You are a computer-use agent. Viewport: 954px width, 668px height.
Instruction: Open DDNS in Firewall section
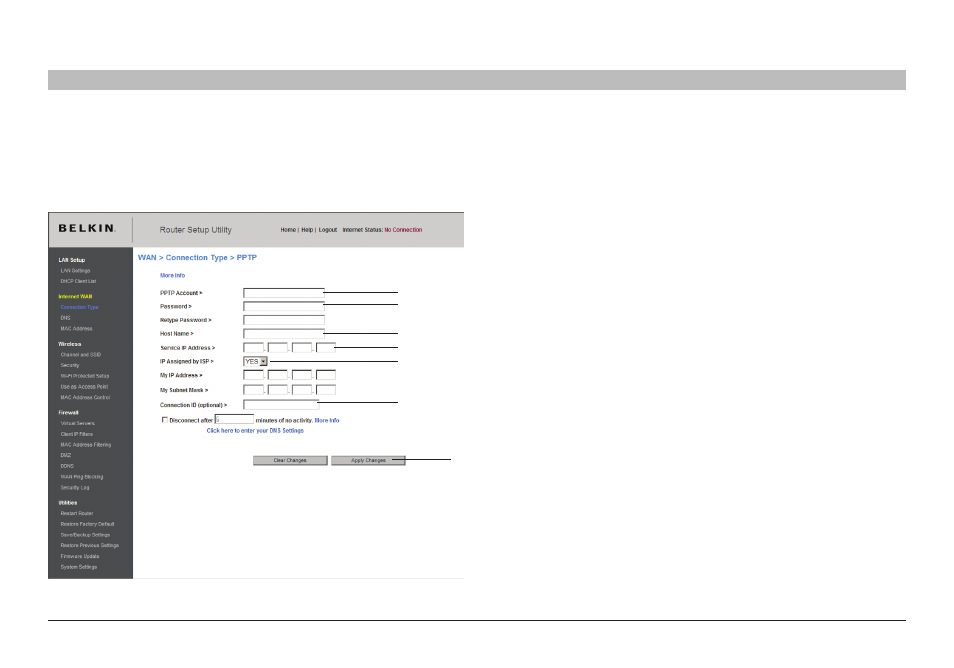point(67,466)
